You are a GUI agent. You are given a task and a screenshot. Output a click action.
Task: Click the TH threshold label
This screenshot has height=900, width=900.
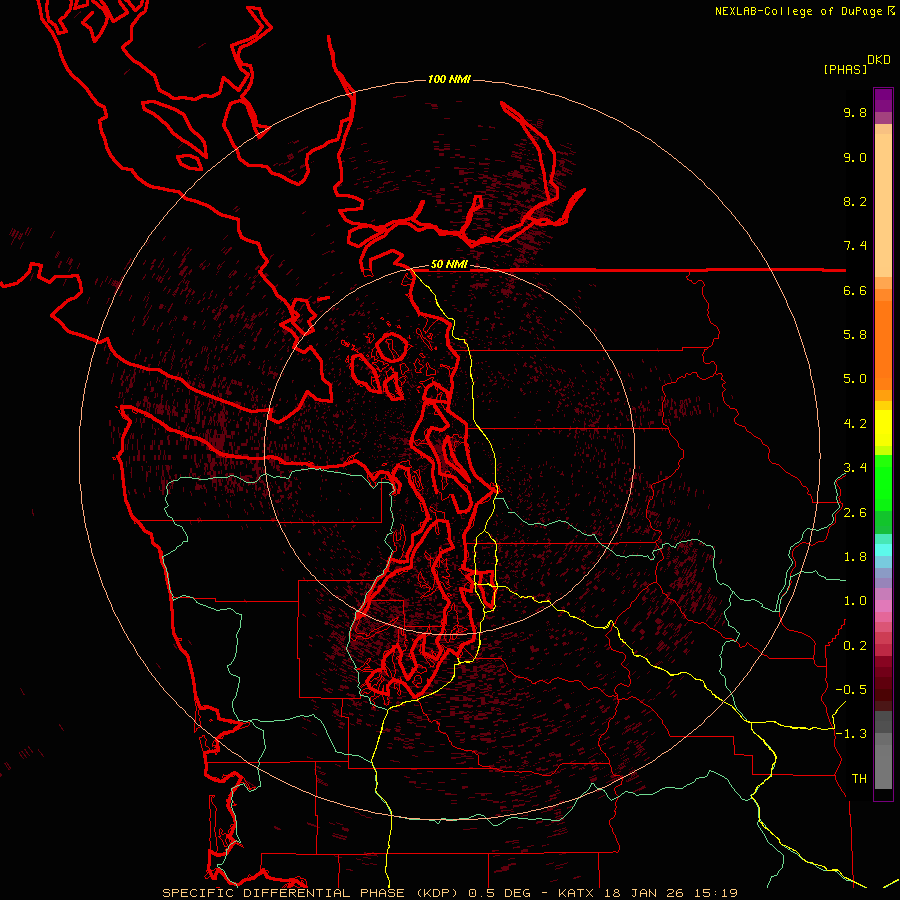(859, 779)
